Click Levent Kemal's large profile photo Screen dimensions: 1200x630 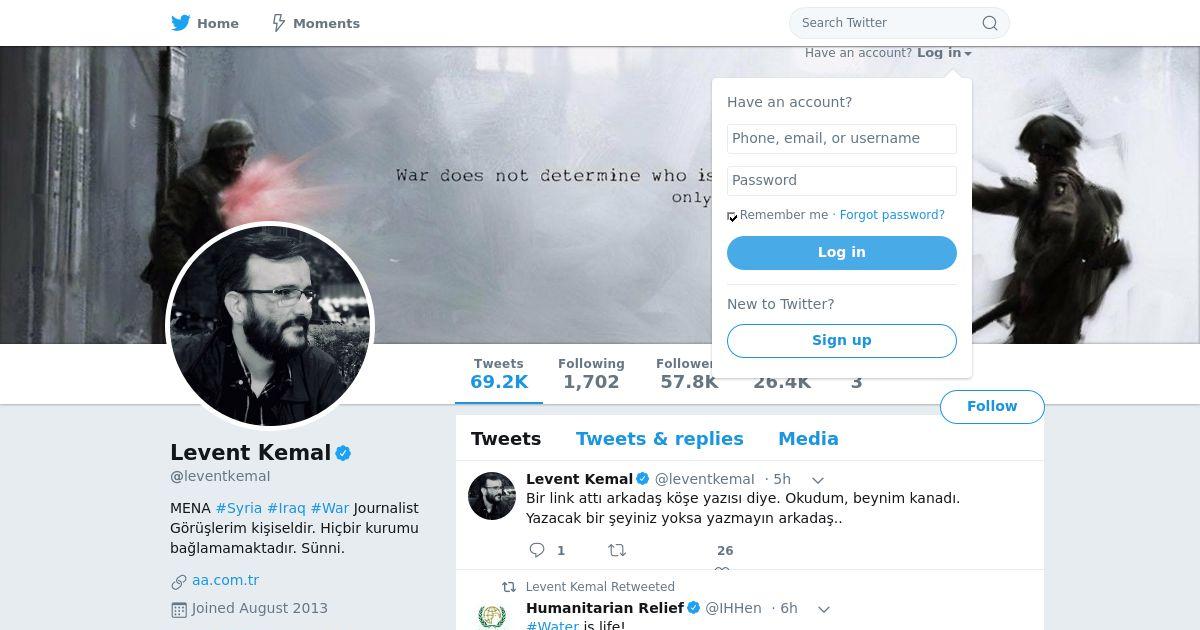click(x=270, y=326)
